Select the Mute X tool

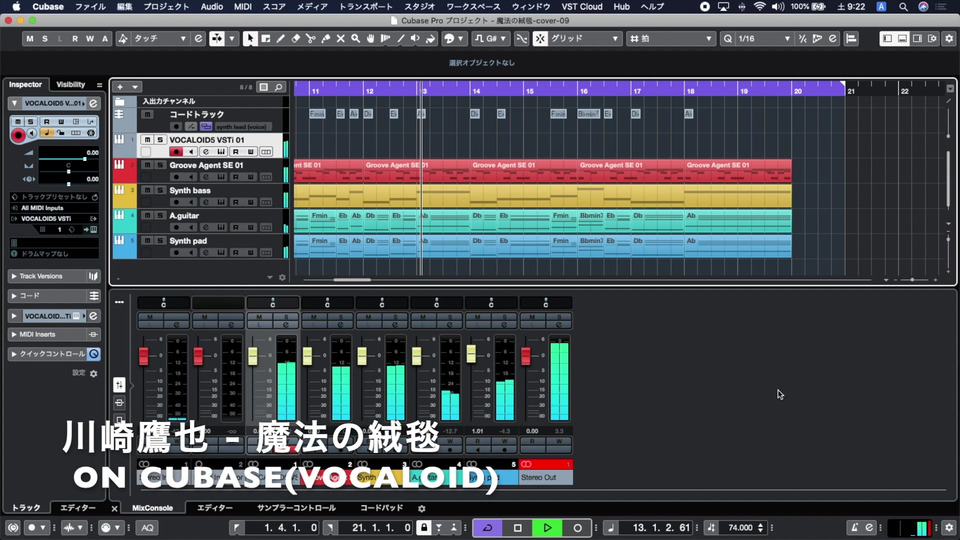pyautogui.click(x=340, y=39)
